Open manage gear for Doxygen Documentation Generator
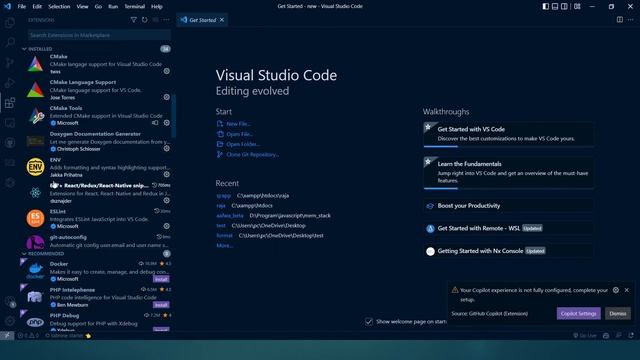 167,149
